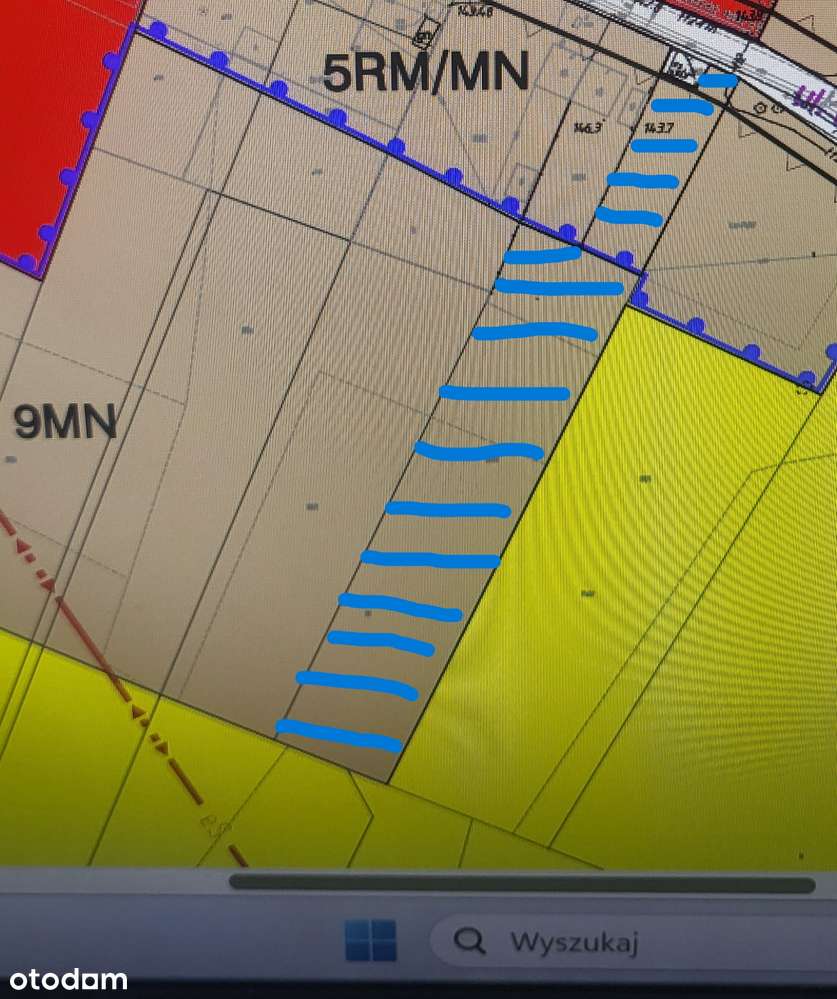Click the 9MN zone label
The width and height of the screenshot is (837, 999).
tap(65, 421)
